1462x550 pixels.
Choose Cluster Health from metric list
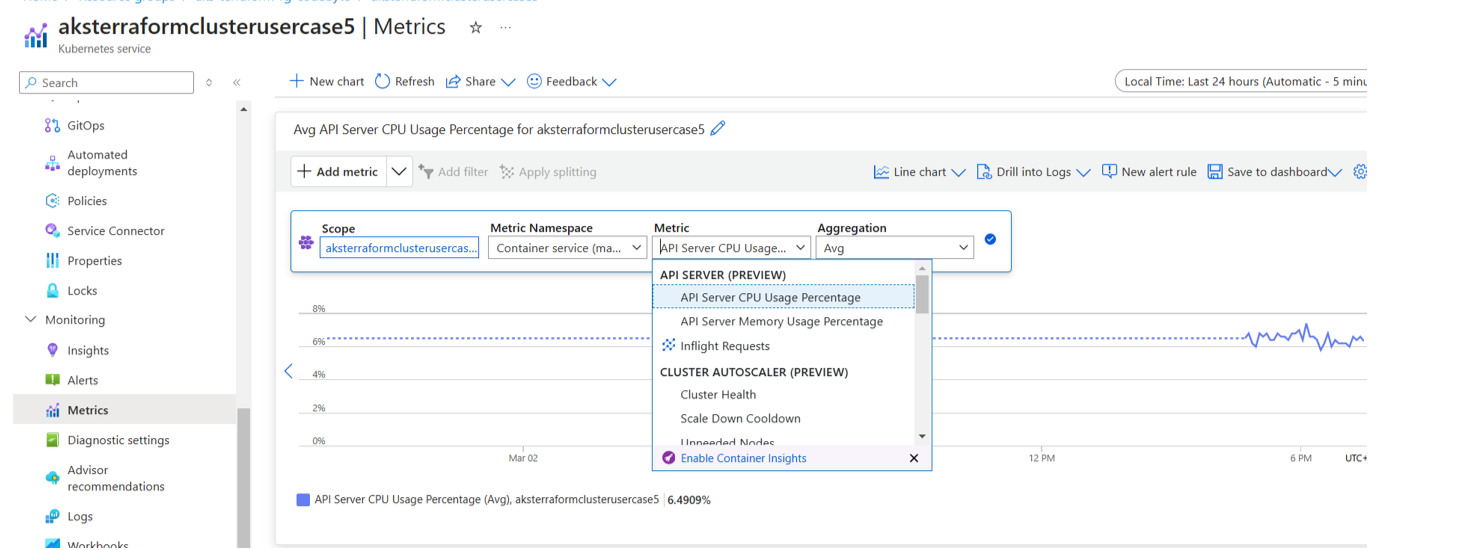point(718,395)
